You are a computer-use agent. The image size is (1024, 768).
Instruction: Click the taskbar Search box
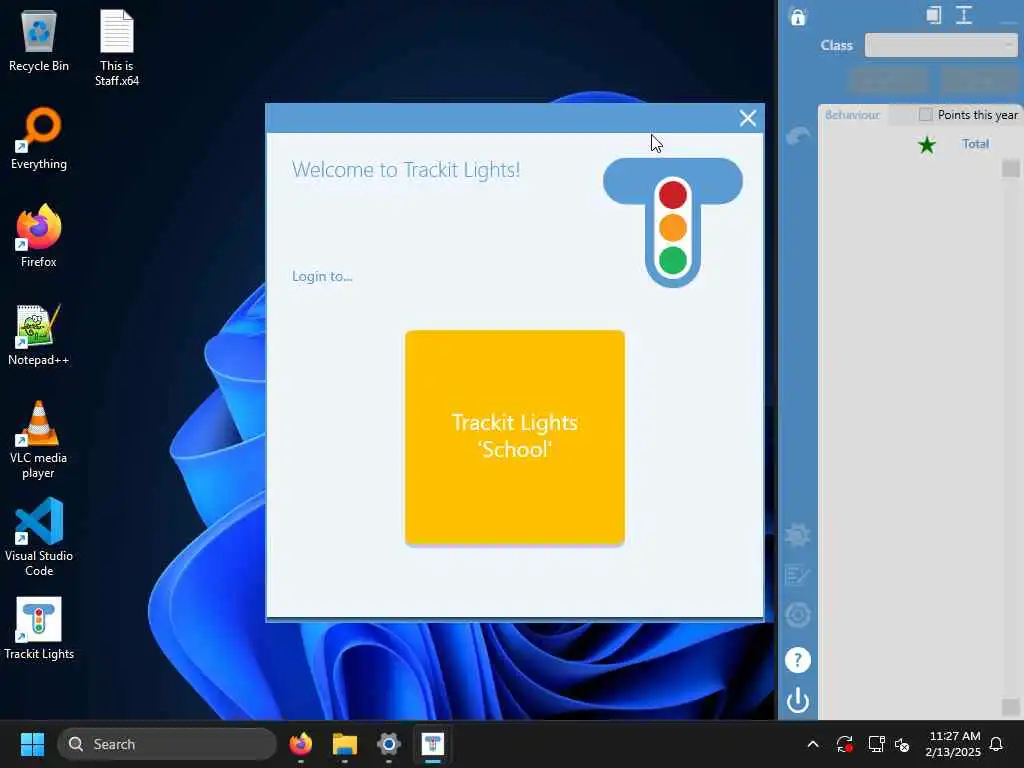(167, 744)
